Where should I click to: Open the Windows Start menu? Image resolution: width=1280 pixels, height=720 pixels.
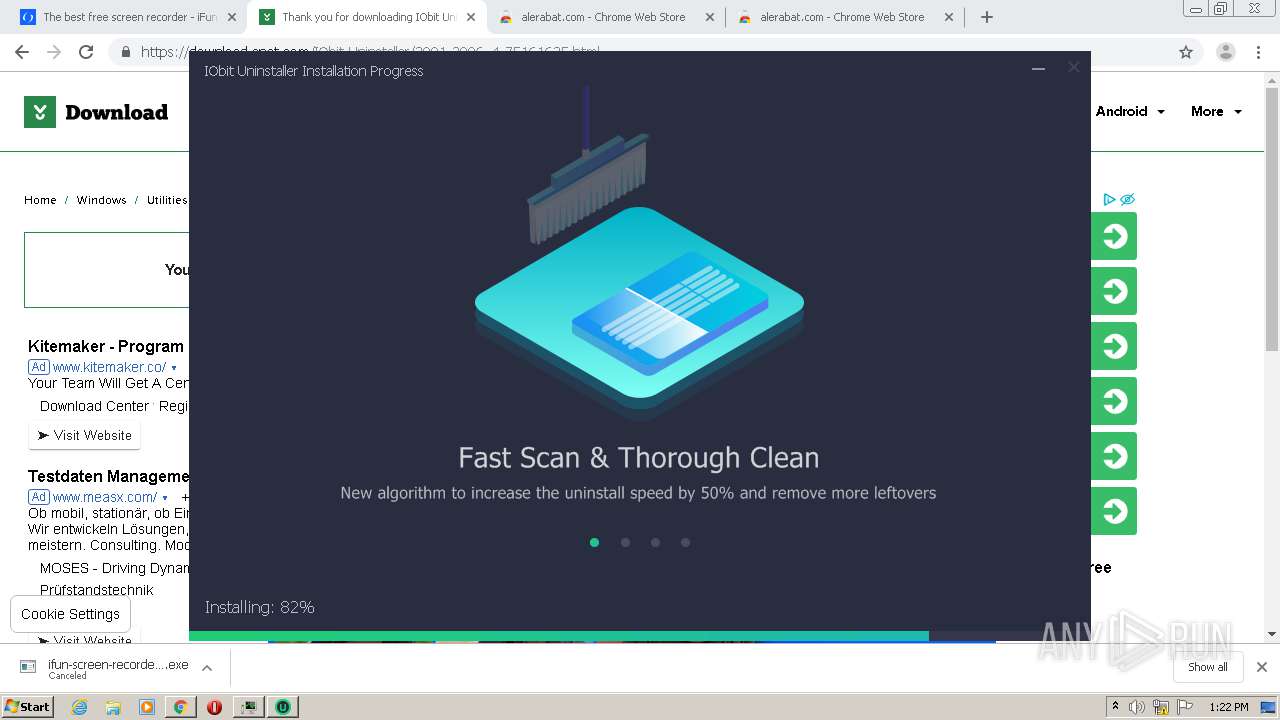coord(27,706)
